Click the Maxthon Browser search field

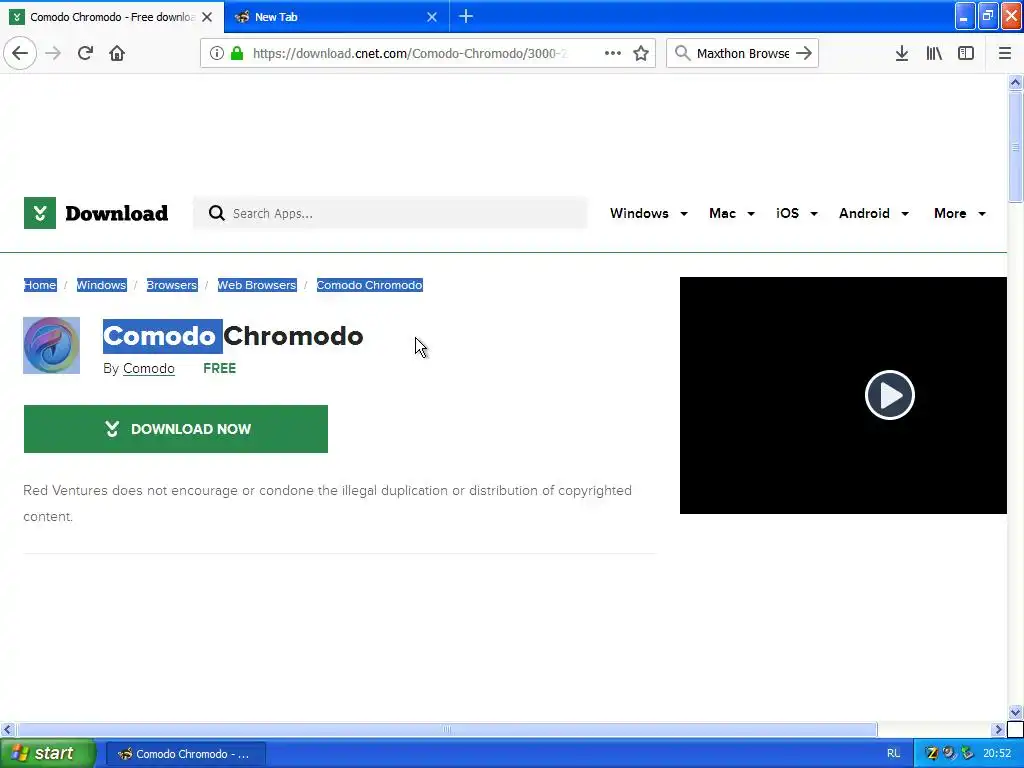[x=743, y=53]
